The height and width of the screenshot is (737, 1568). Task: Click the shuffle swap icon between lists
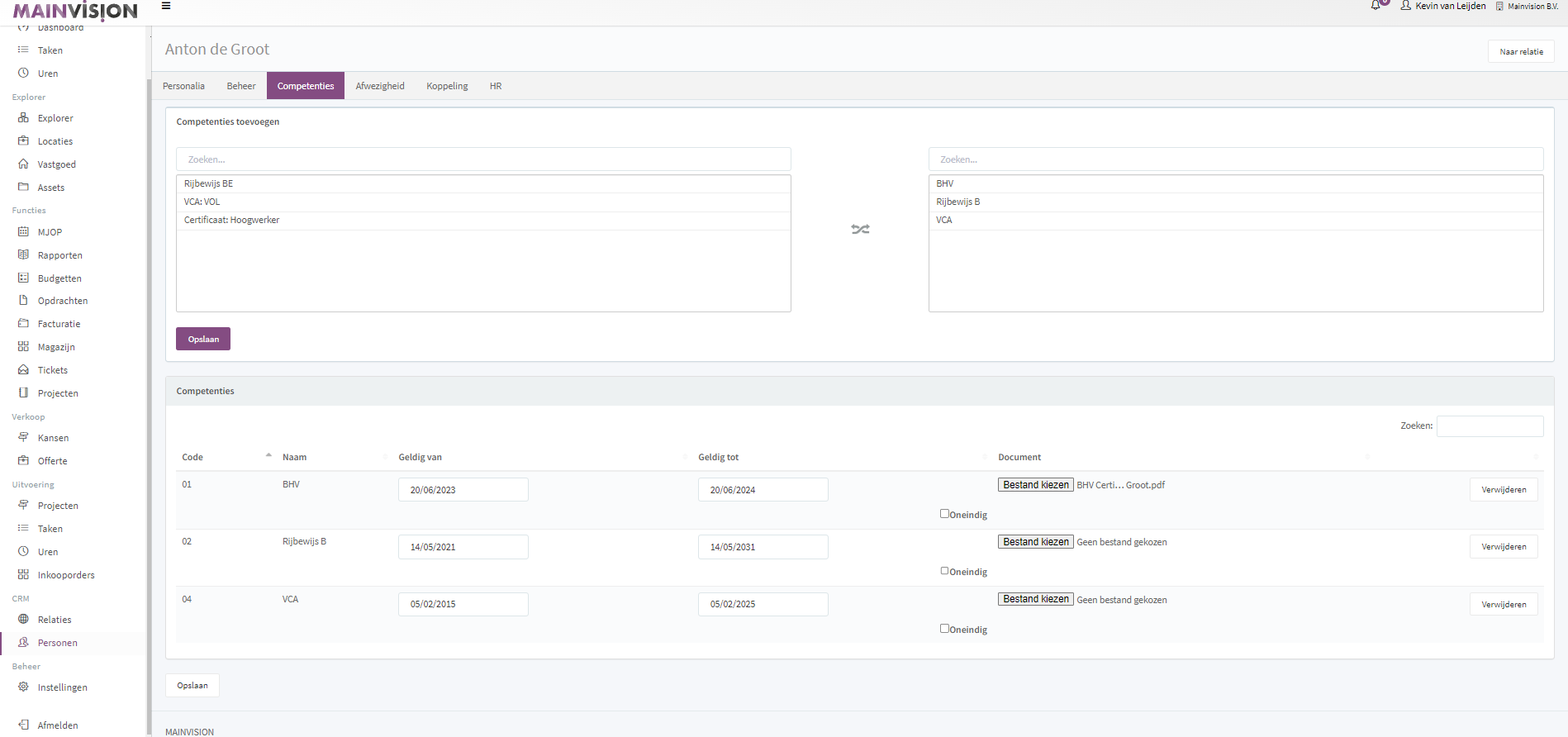[860, 230]
